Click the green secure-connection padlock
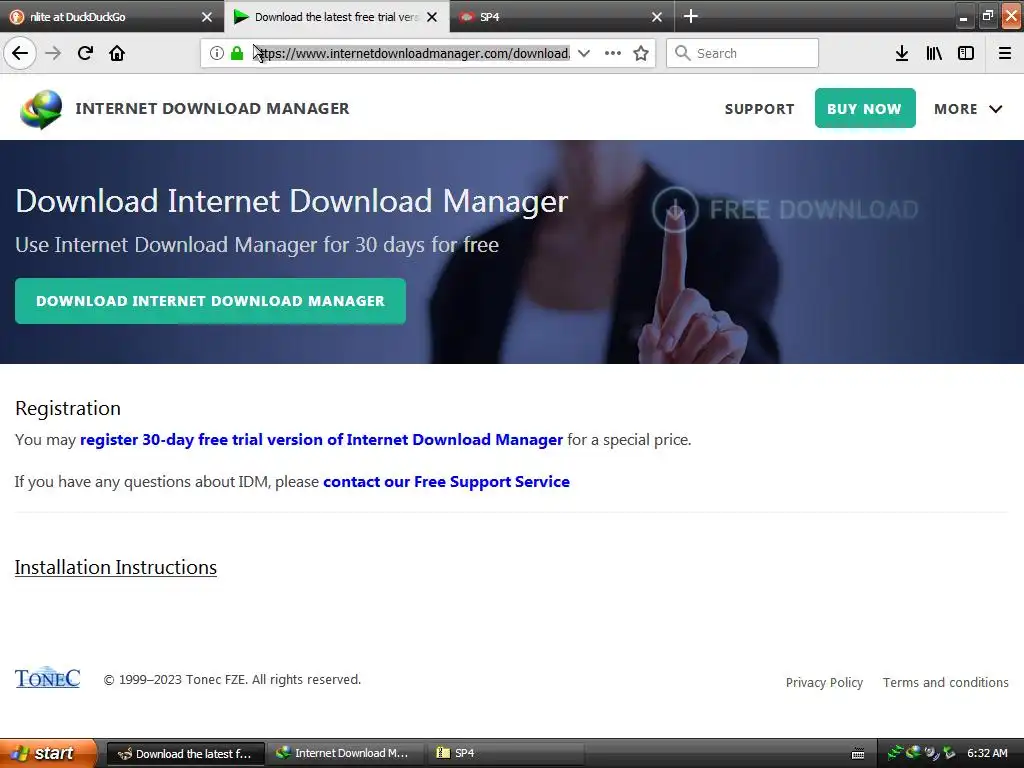This screenshot has height=768, width=1024. pyautogui.click(x=237, y=53)
